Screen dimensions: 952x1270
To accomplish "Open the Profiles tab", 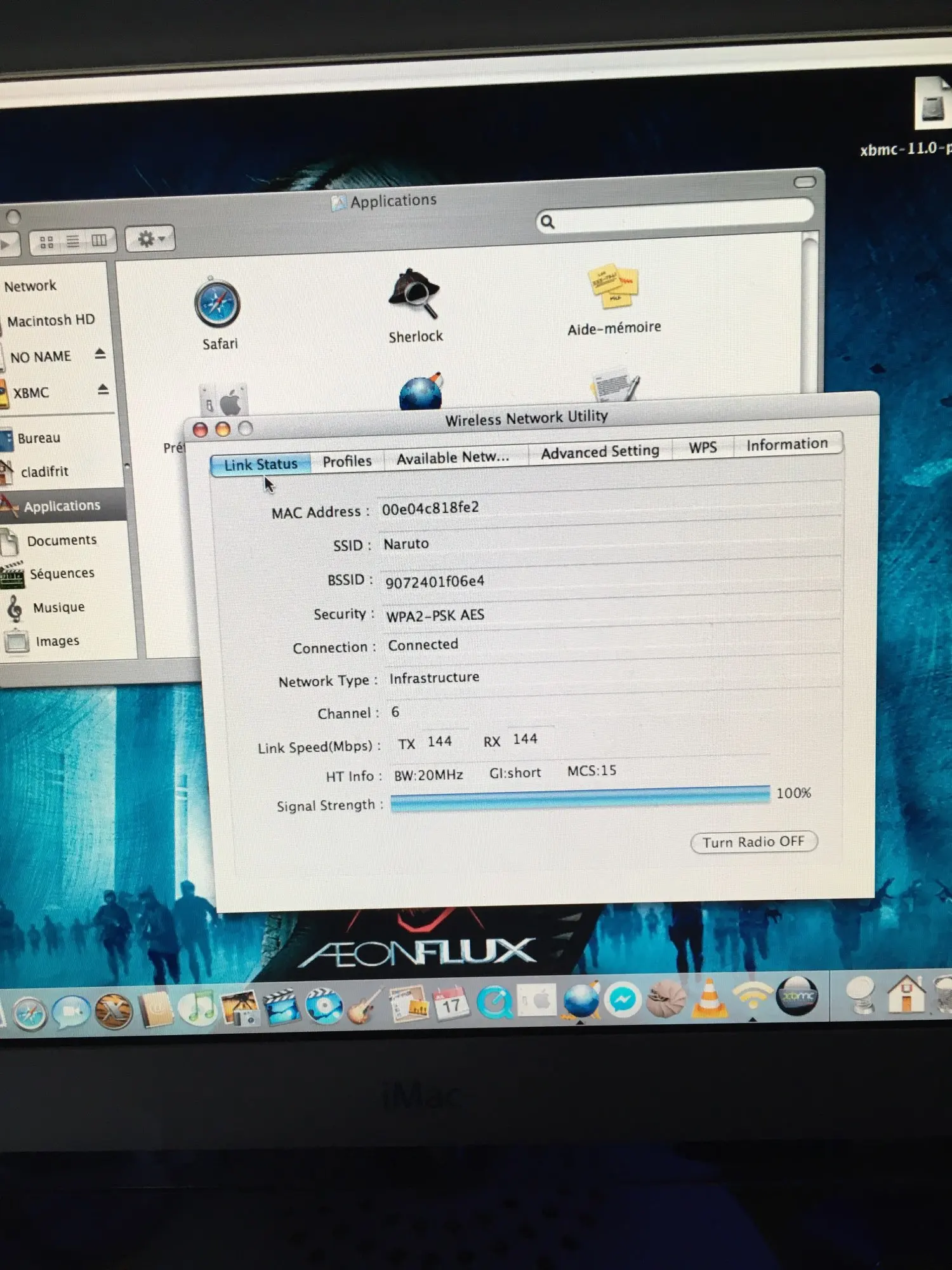I will 347,461.
